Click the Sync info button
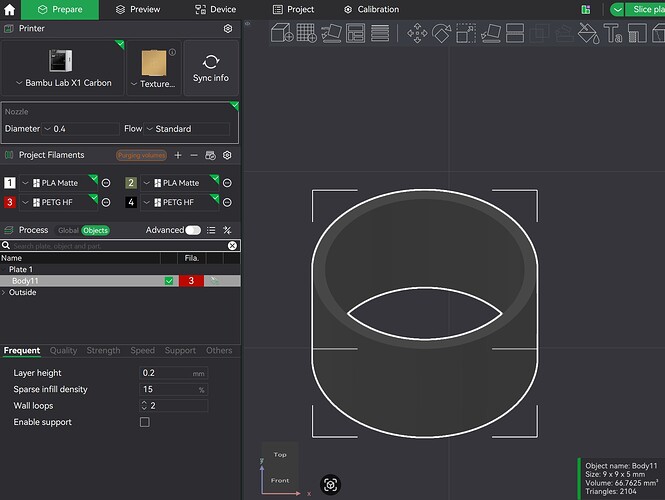 [x=211, y=68]
